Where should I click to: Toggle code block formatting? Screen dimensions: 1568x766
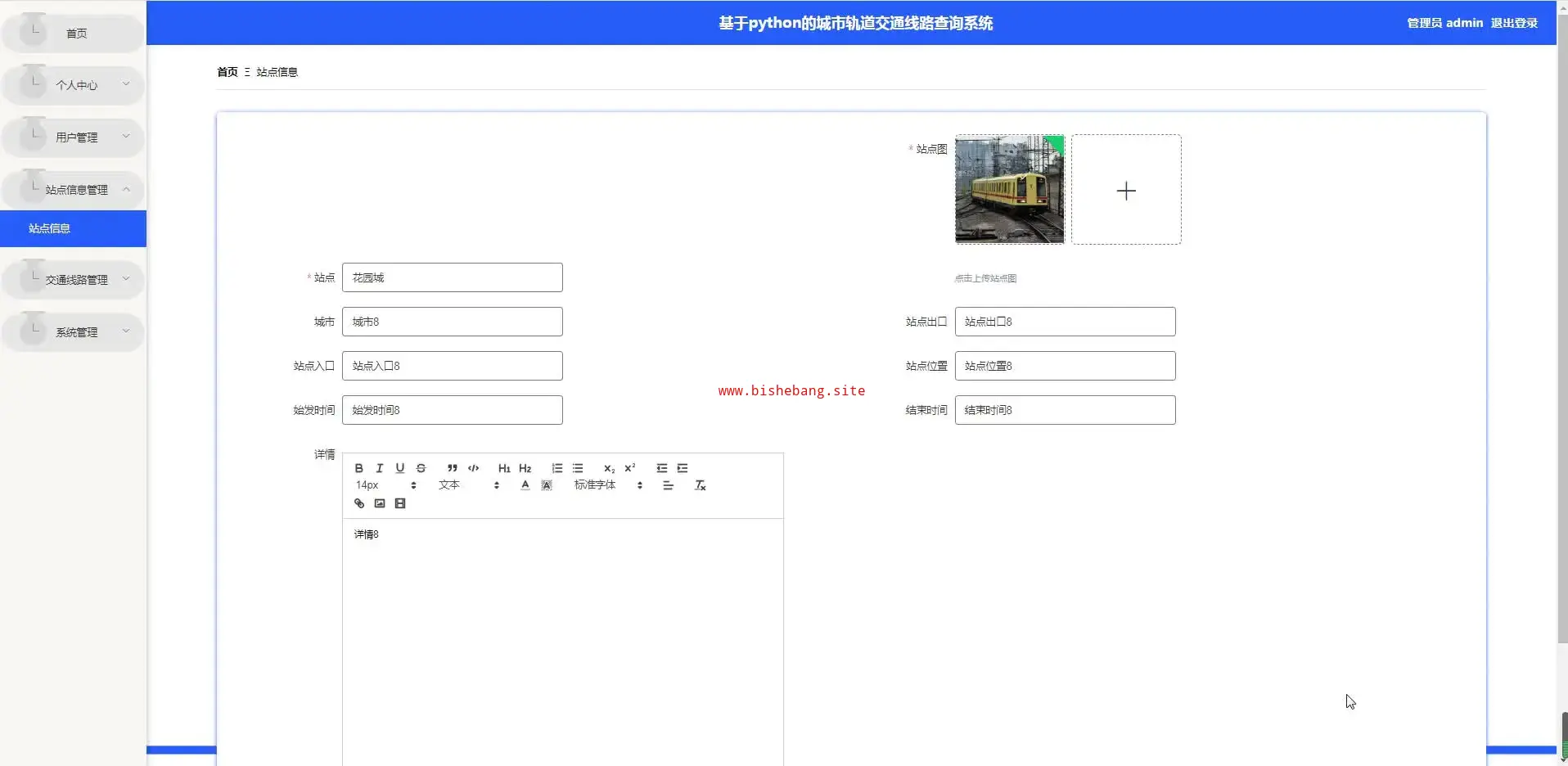click(x=473, y=468)
